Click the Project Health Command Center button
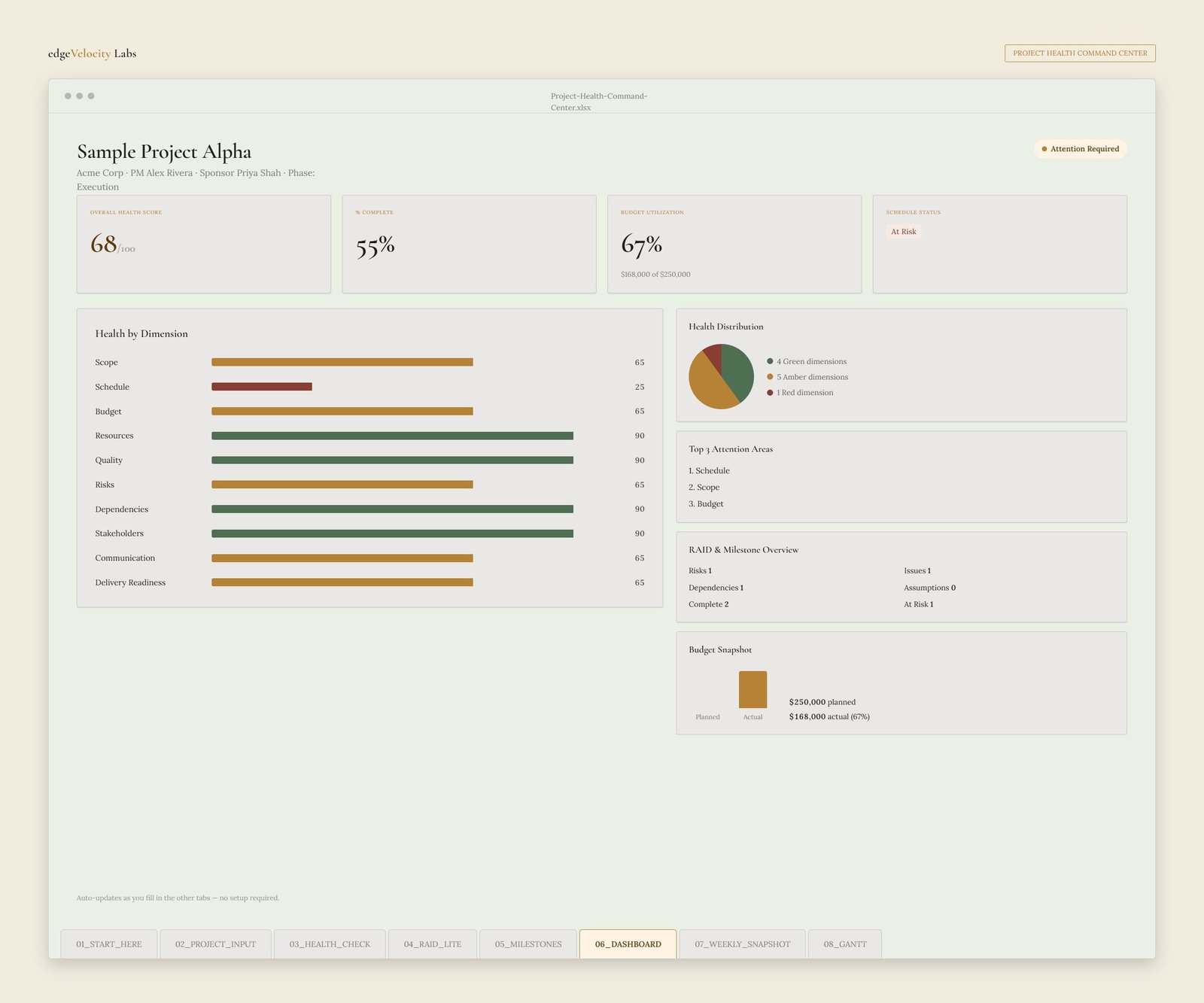 coord(1080,53)
